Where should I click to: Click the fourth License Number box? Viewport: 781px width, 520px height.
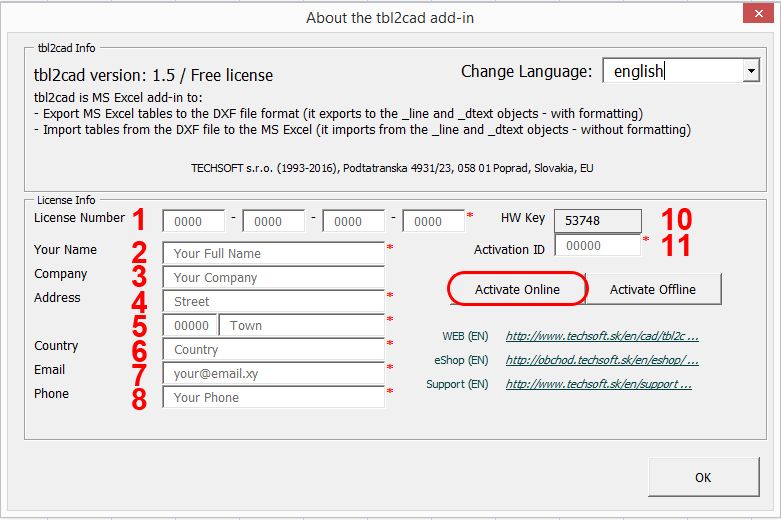pos(433,221)
